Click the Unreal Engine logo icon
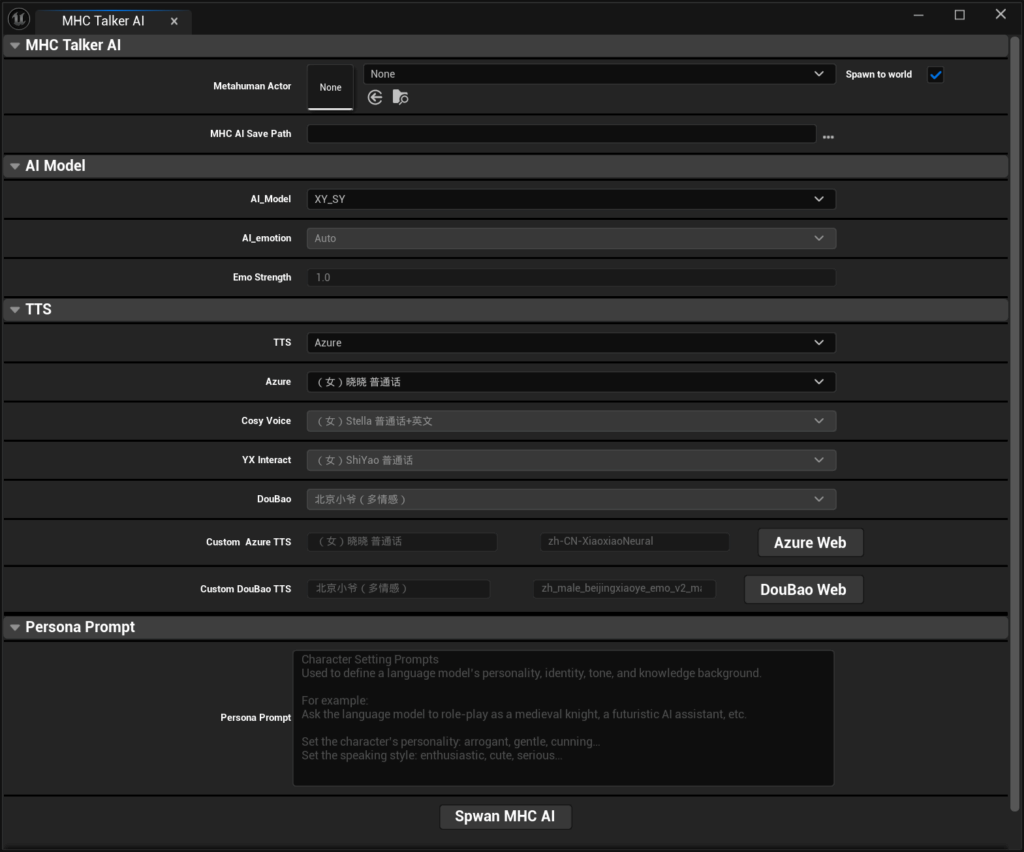This screenshot has height=852, width=1024. click(18, 18)
